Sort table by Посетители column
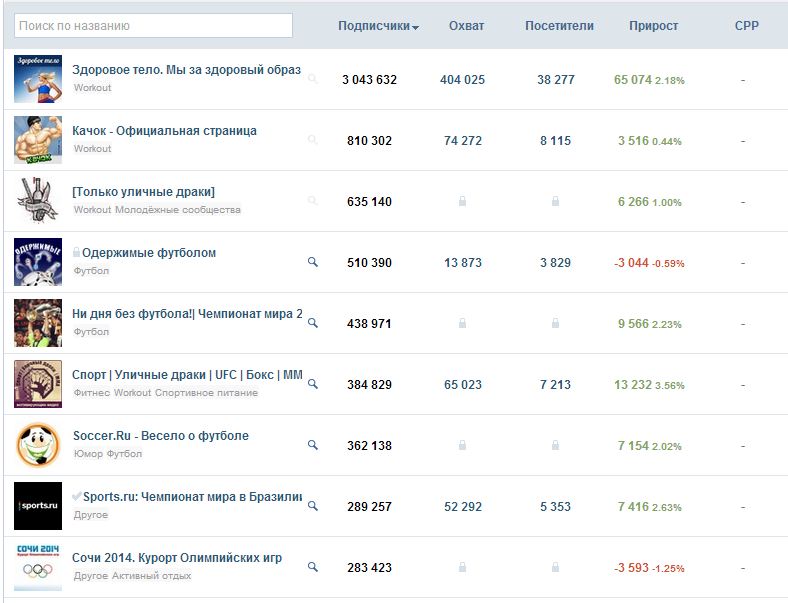This screenshot has width=788, height=603. (x=559, y=26)
